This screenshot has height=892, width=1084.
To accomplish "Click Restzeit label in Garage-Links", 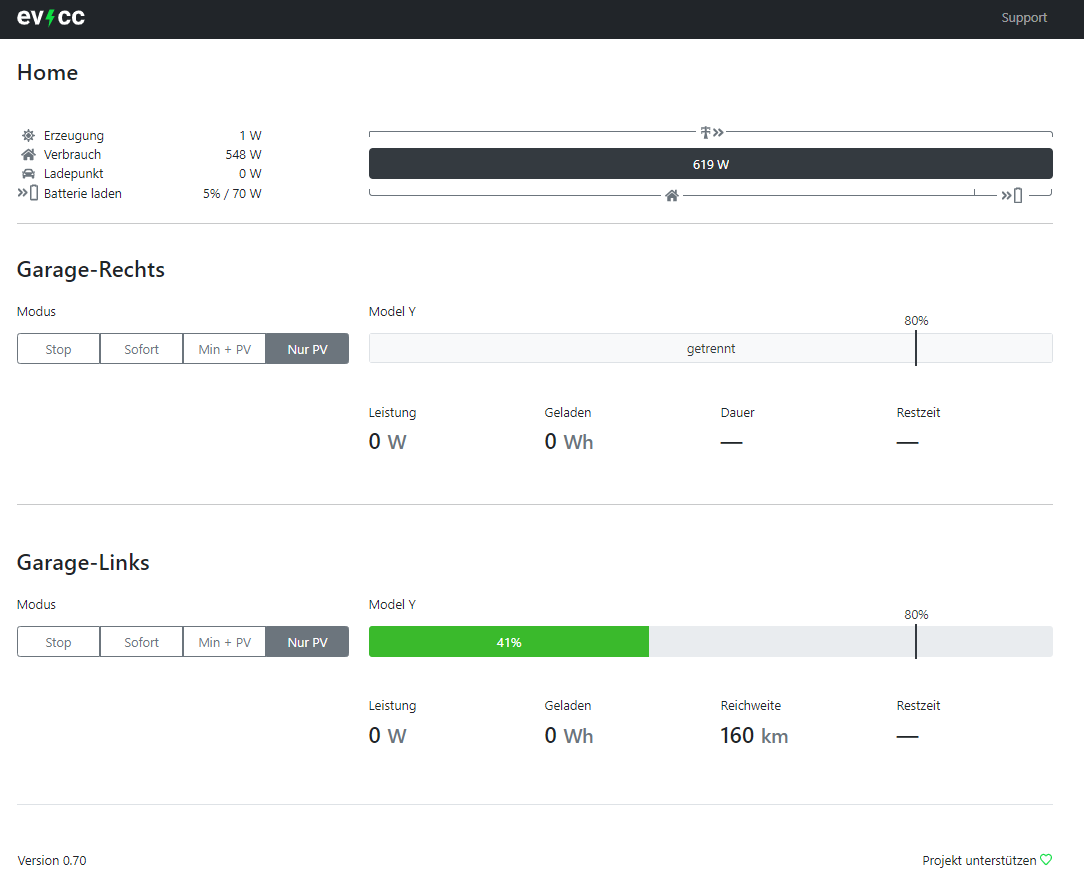I will tap(918, 706).
